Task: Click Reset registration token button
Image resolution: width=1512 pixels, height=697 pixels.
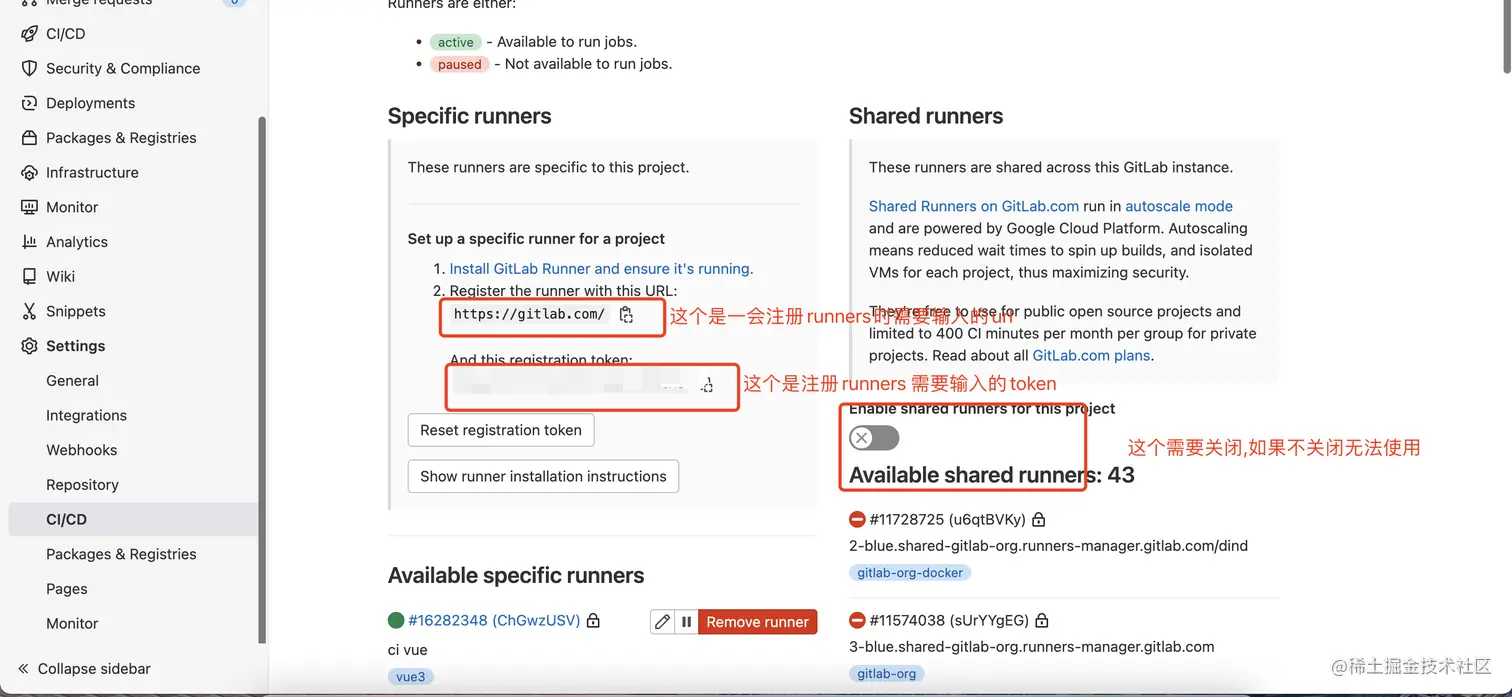Action: tap(501, 430)
